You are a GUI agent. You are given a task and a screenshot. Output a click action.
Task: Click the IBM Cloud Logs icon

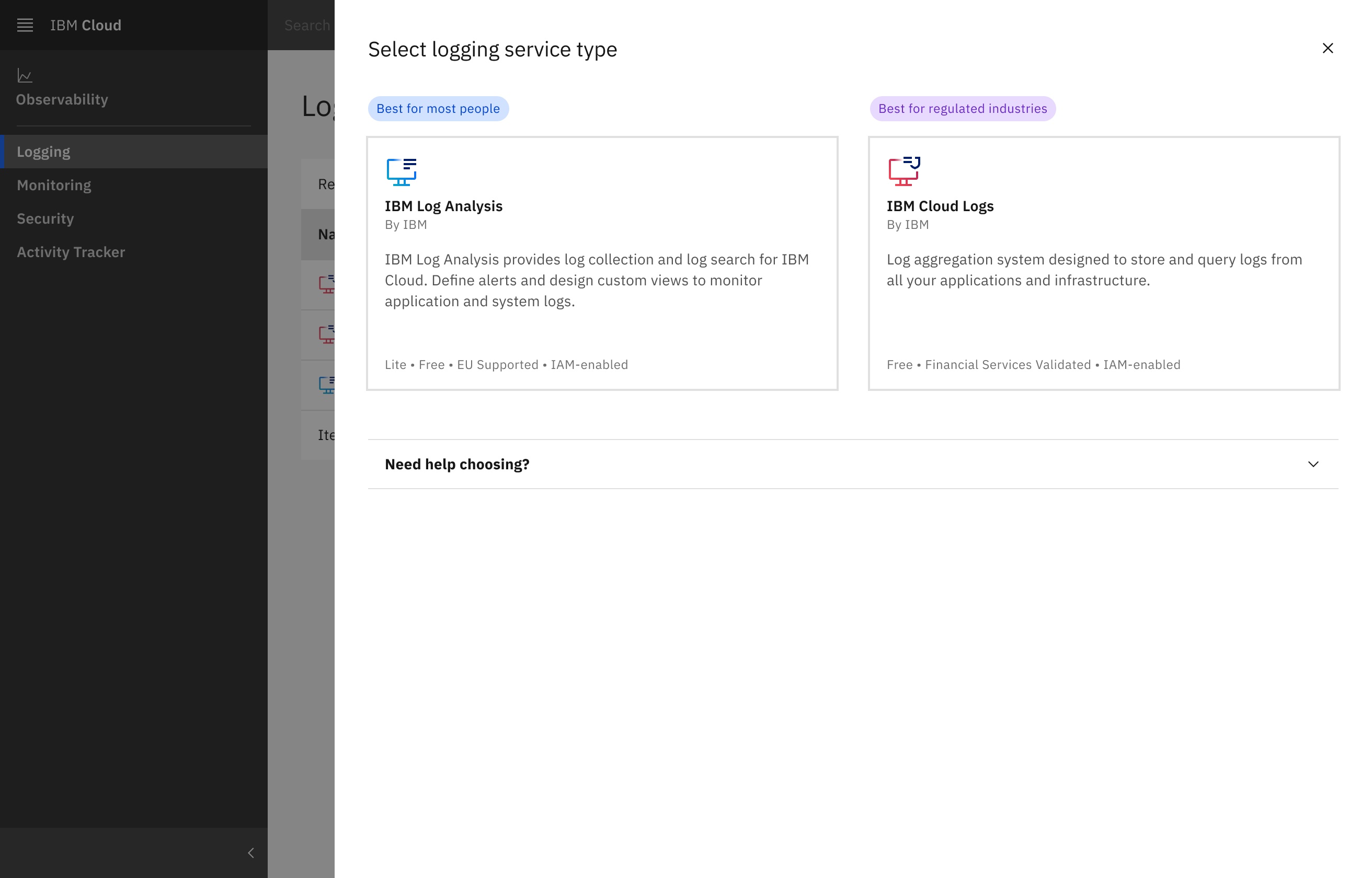pyautogui.click(x=905, y=171)
